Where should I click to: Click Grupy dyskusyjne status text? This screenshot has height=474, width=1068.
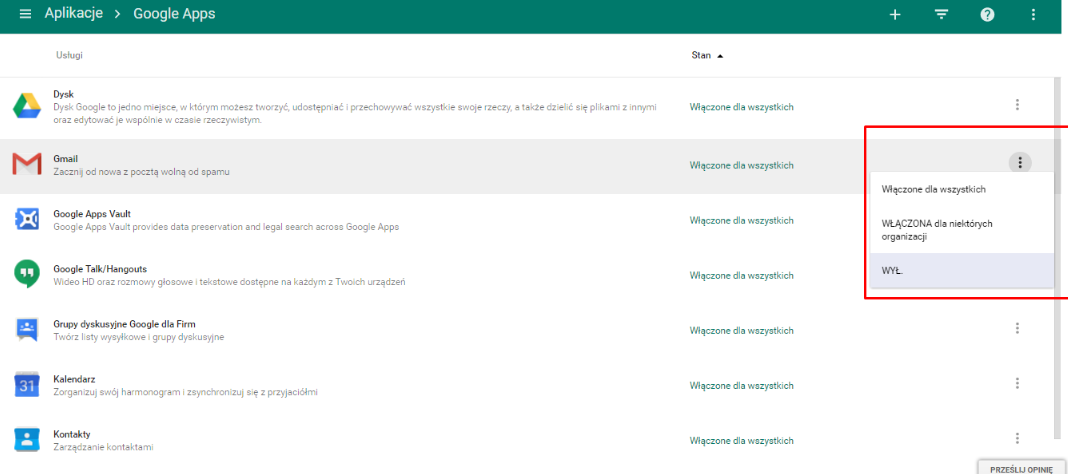click(742, 330)
